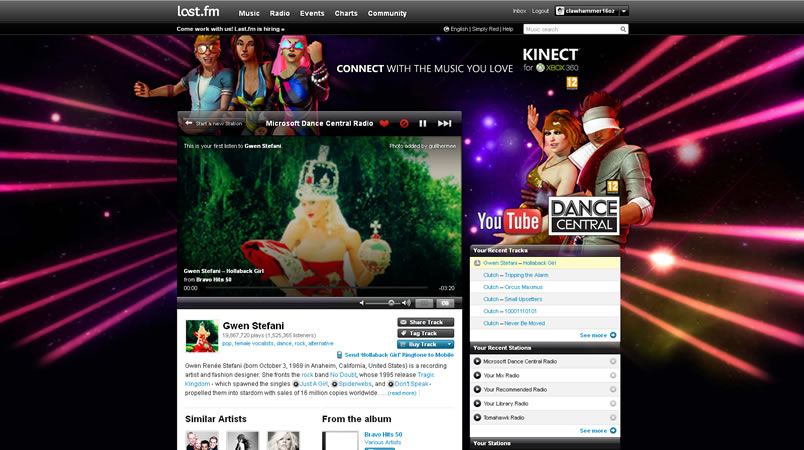804x450 pixels.
Task: Open the Charts menu
Action: (346, 13)
